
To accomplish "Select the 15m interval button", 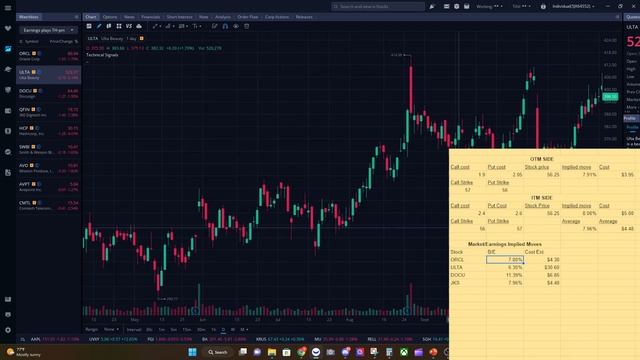I will click(x=187, y=329).
